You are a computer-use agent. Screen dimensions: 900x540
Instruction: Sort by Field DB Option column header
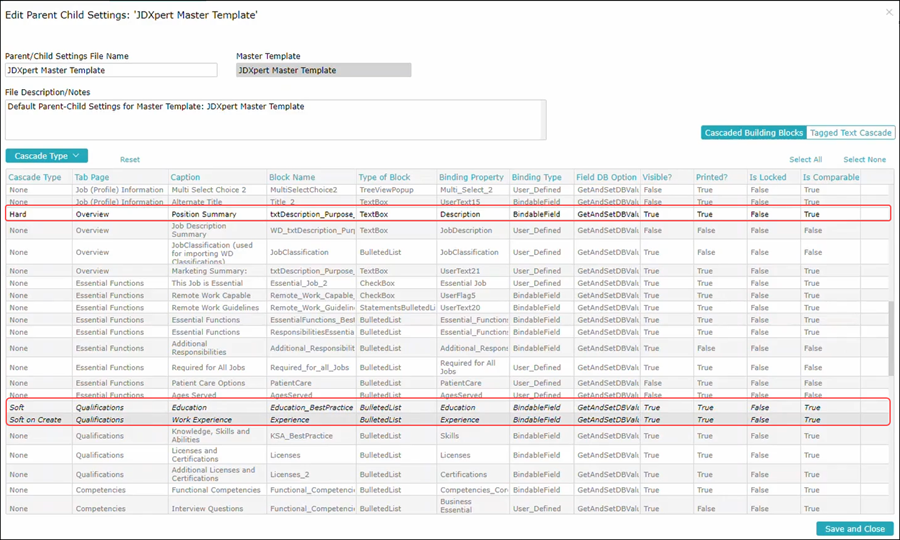click(606, 177)
